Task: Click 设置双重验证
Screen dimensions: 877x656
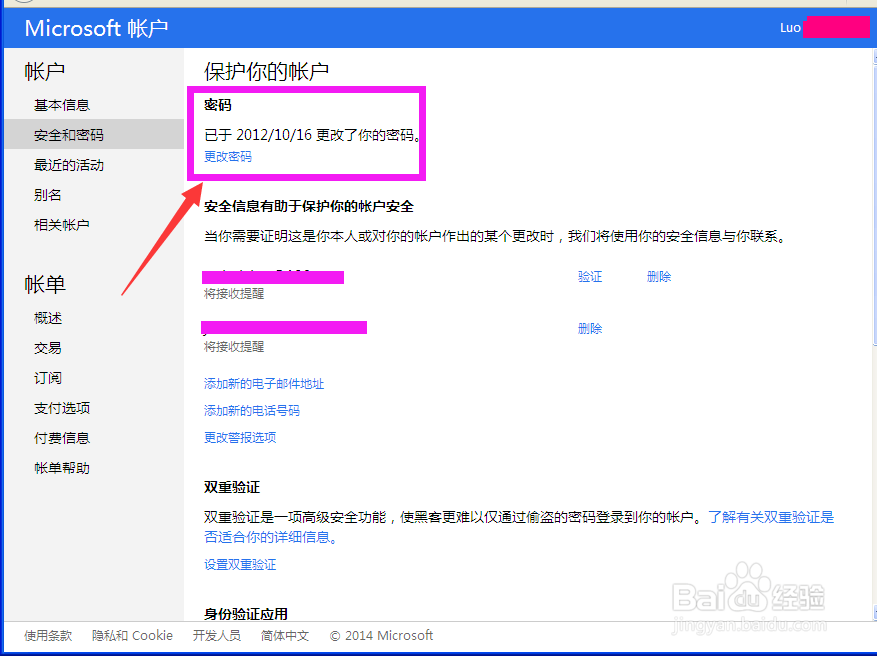Action: point(241,563)
